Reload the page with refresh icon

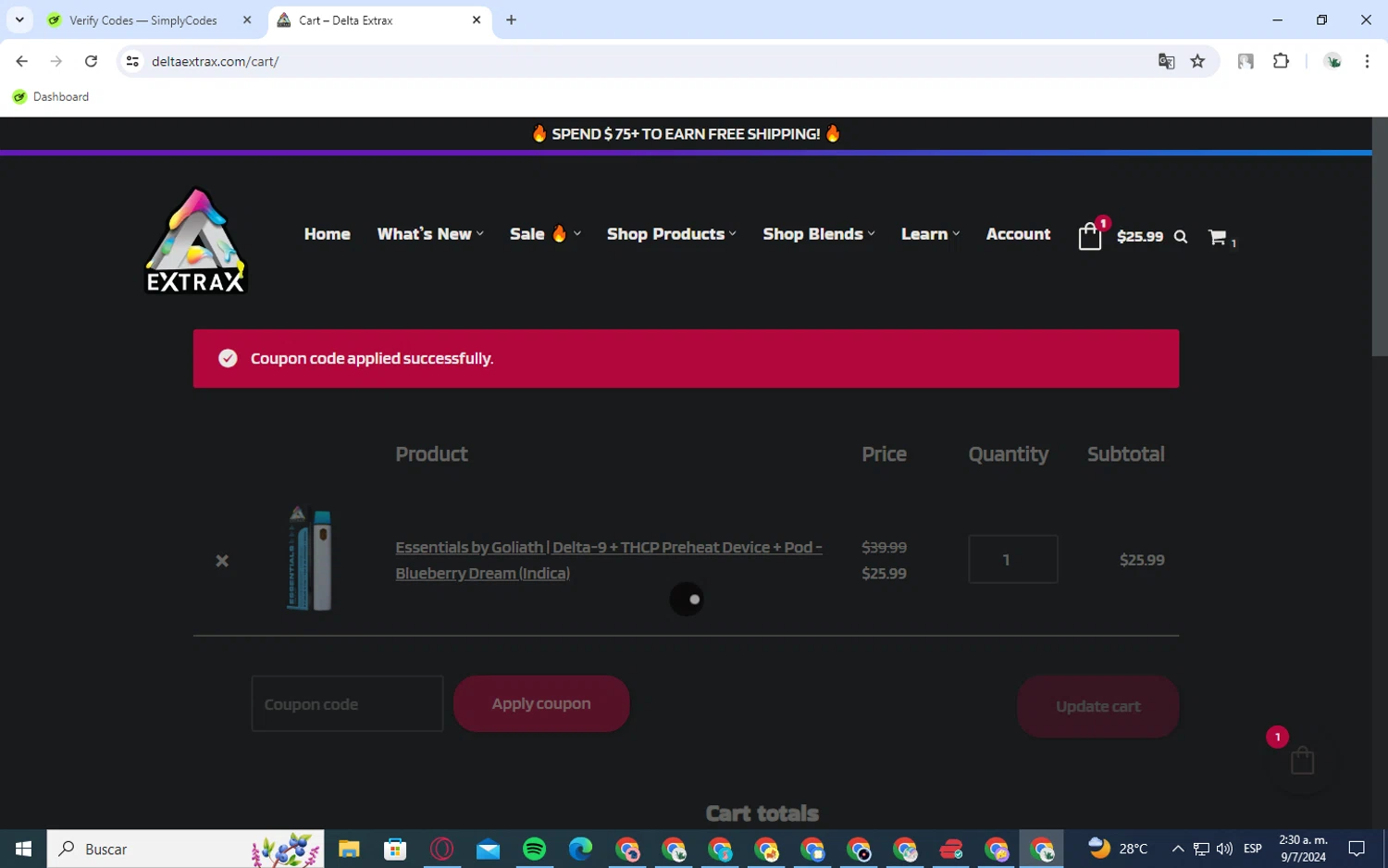click(x=91, y=61)
